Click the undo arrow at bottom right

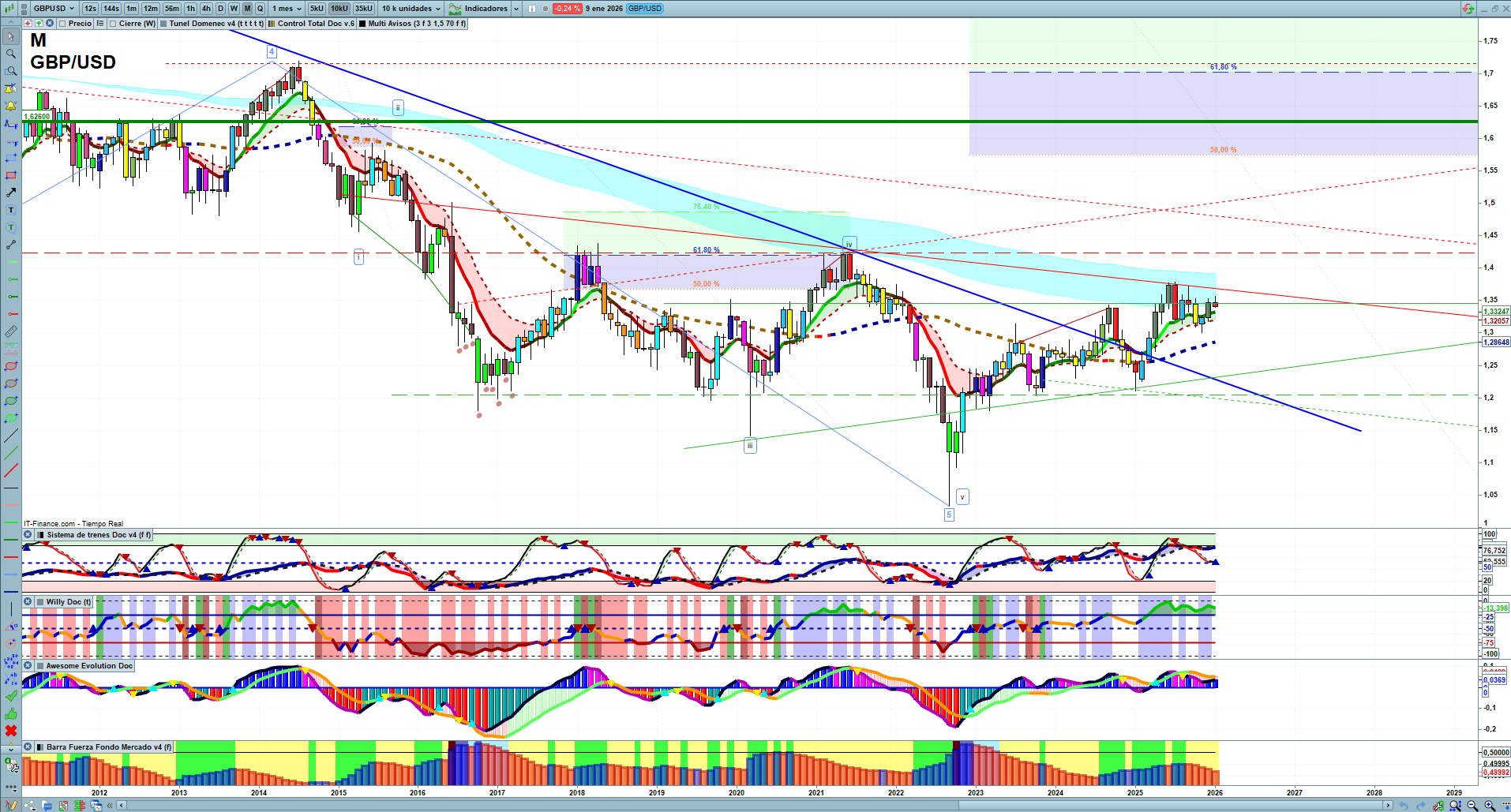pyautogui.click(x=1404, y=806)
